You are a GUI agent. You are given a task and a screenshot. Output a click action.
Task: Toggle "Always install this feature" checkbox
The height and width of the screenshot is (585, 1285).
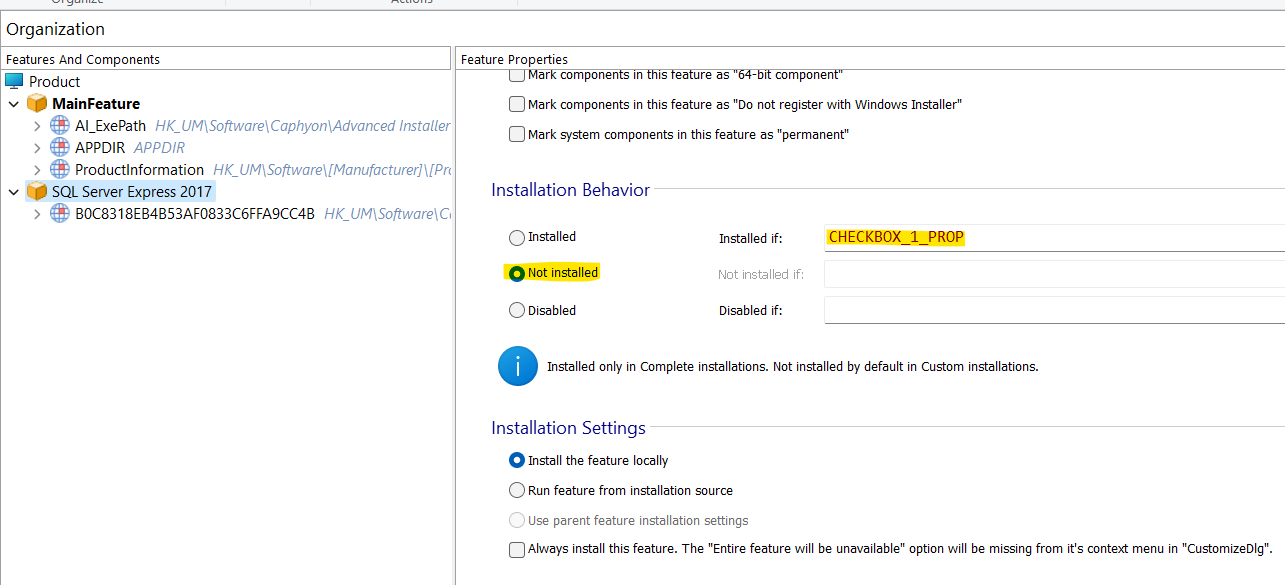[x=517, y=549]
